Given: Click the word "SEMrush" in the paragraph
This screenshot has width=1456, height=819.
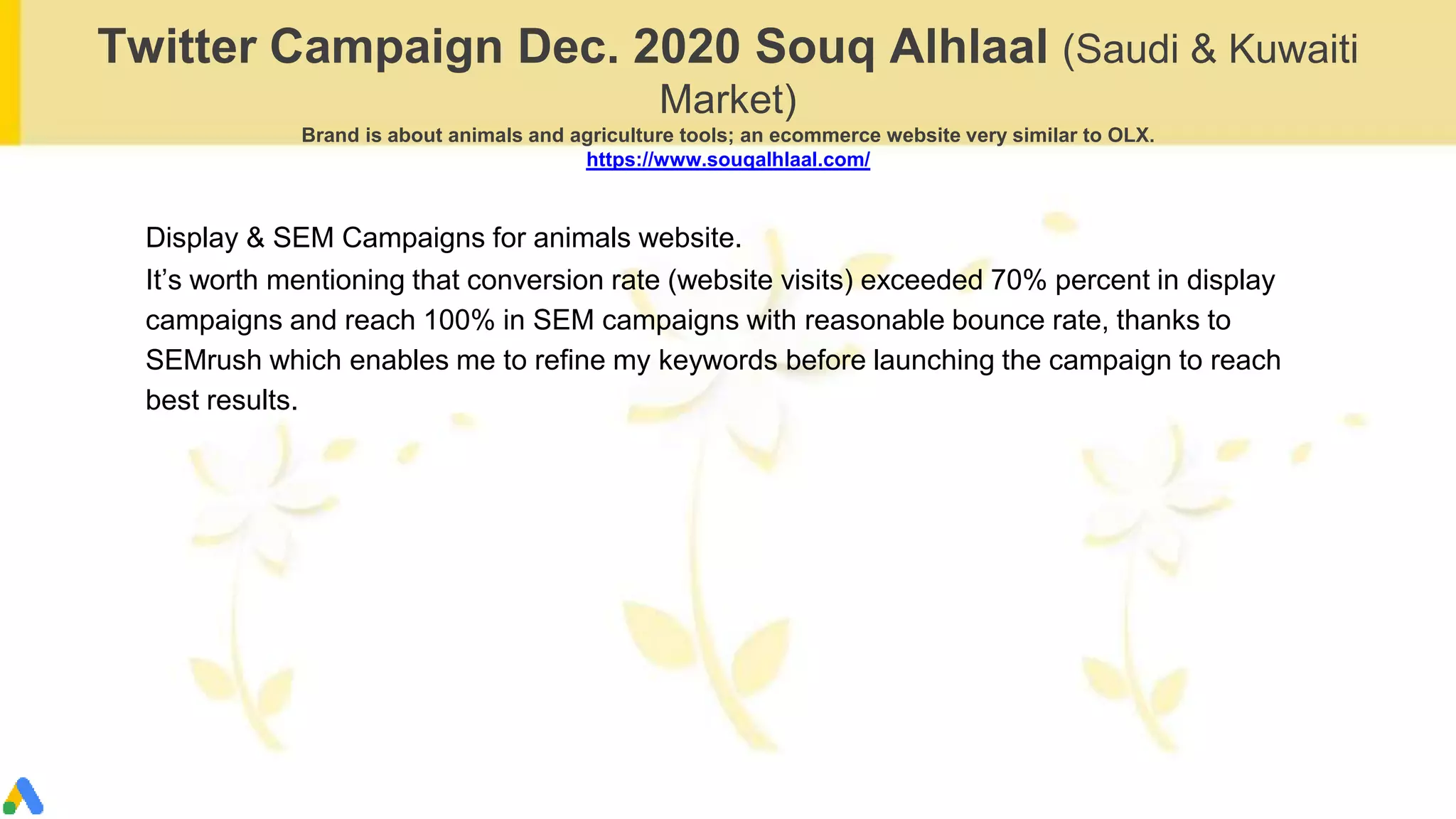Looking at the screenshot, I should point(203,360).
